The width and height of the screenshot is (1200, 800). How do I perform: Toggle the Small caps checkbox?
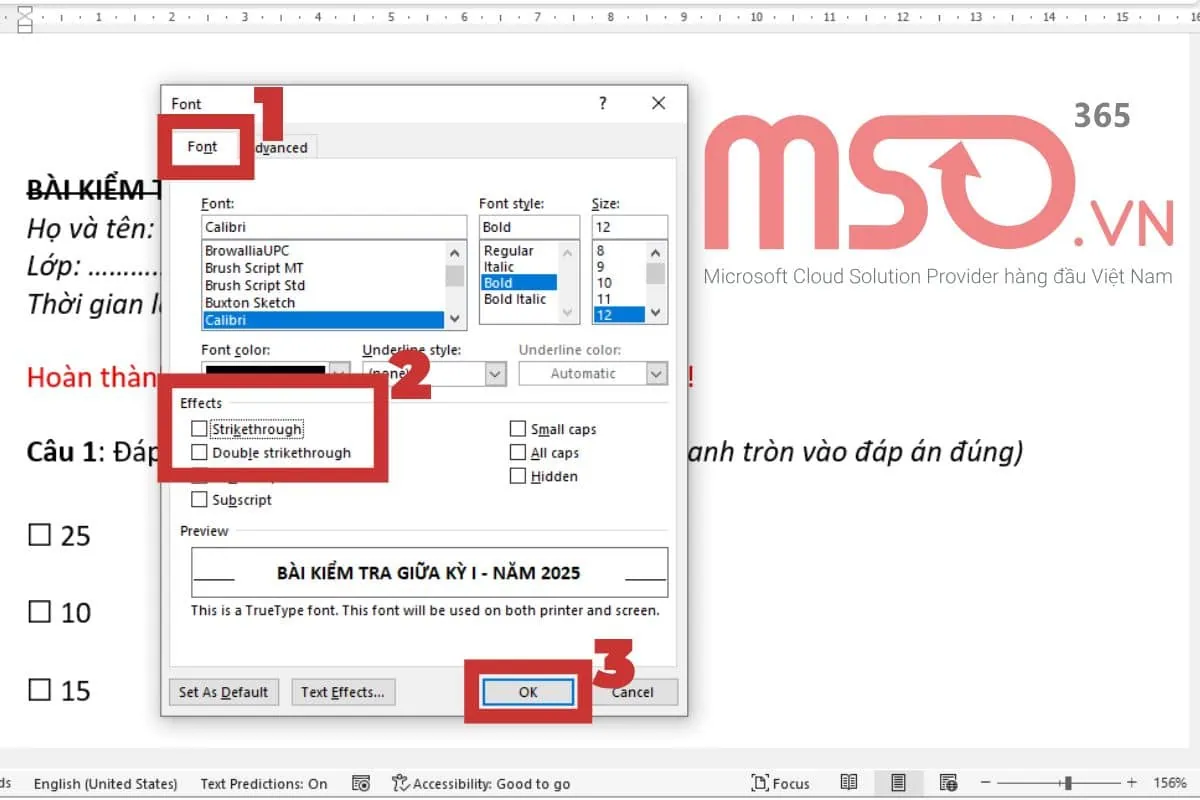(x=518, y=429)
